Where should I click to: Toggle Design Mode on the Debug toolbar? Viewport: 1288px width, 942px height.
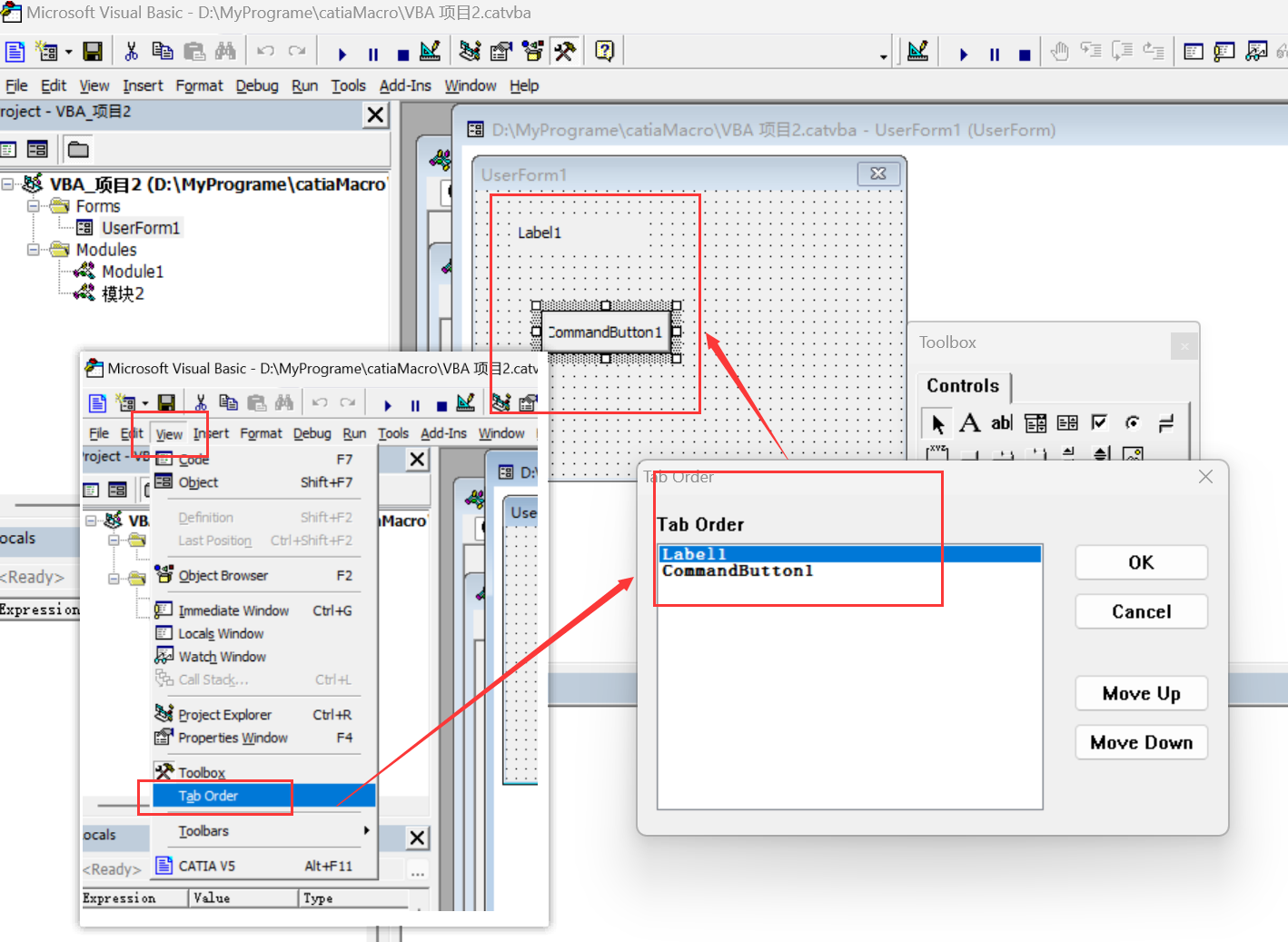tap(918, 52)
